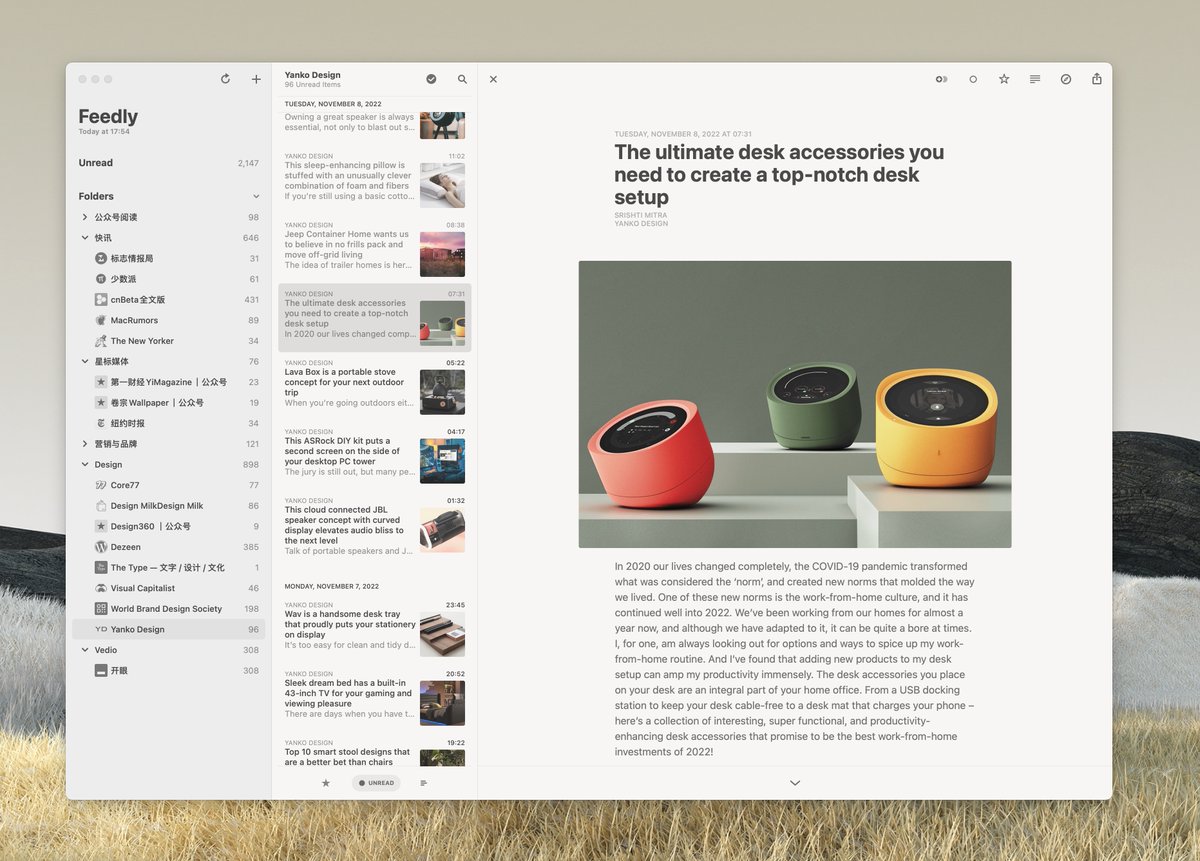The image size is (1200, 861).
Task: Open The Type feed
Action: (x=168, y=568)
